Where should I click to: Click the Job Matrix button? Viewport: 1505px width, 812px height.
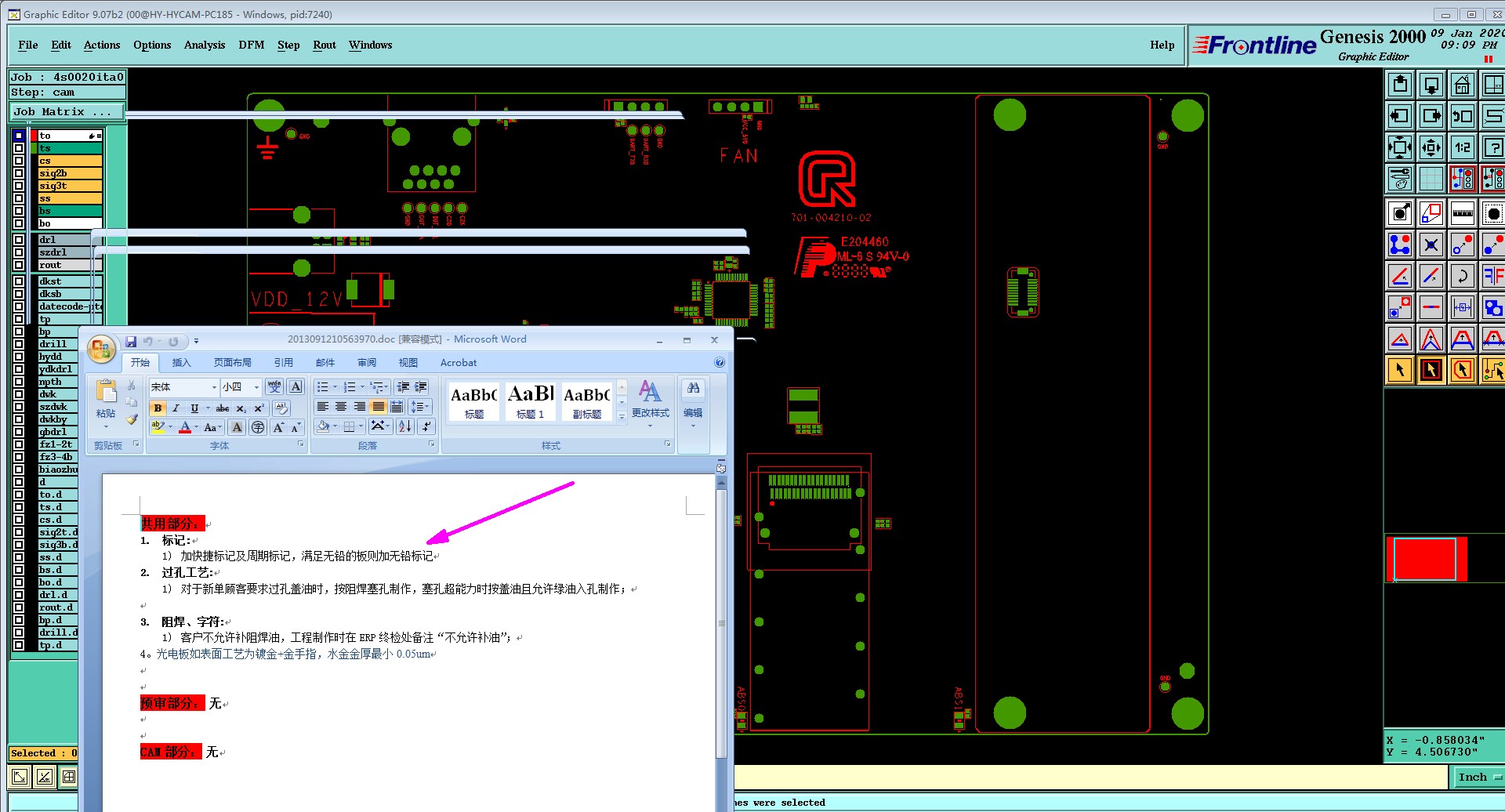67,112
